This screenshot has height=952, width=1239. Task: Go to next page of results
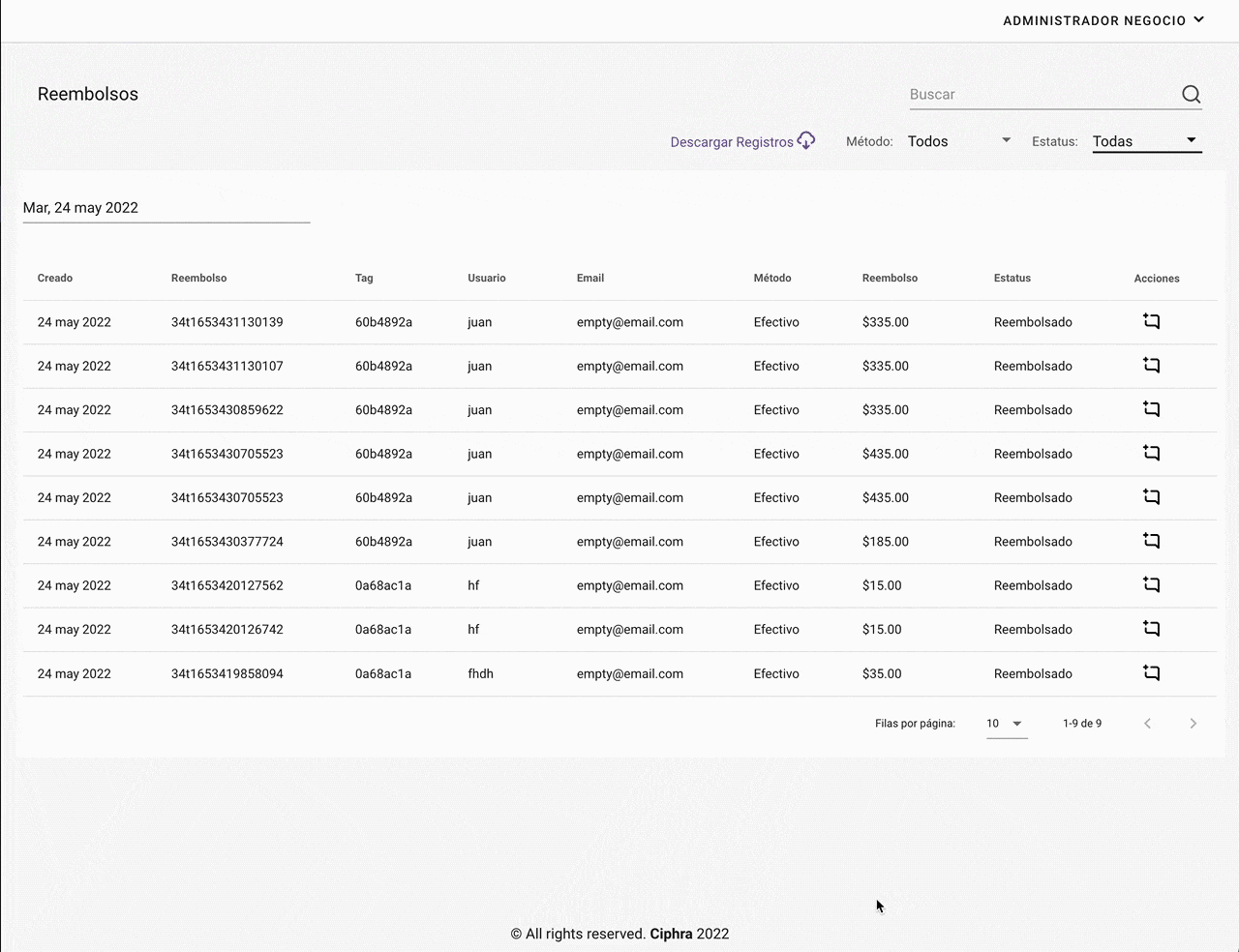coord(1193,724)
